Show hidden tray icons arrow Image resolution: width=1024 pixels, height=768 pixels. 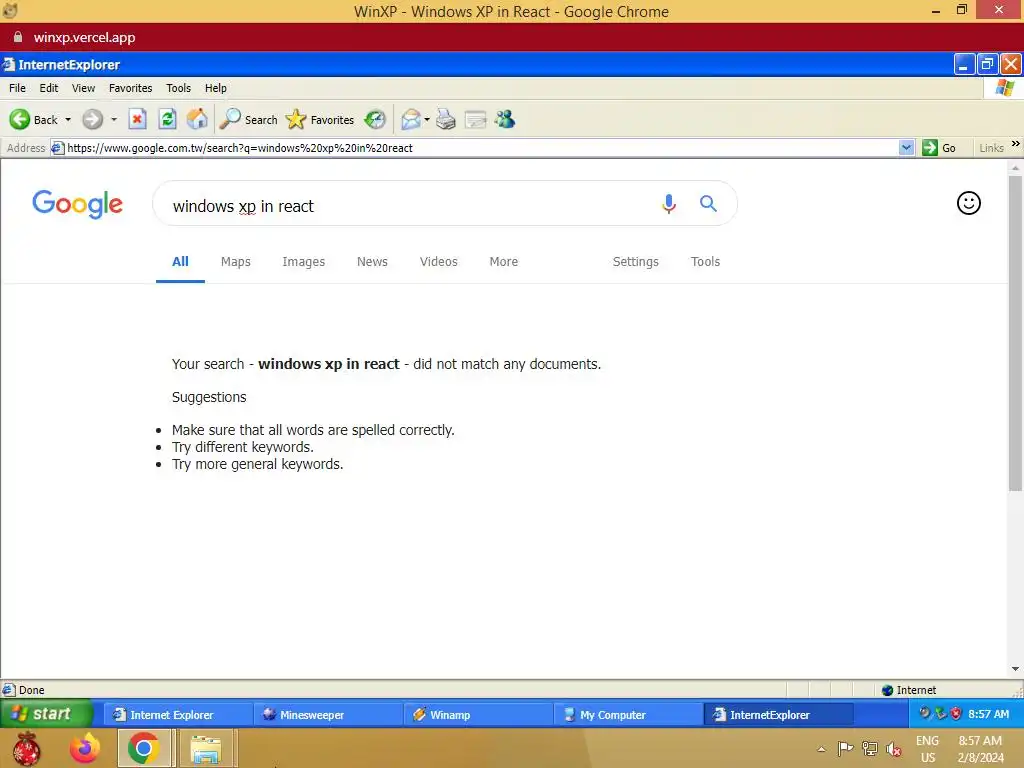pyautogui.click(x=822, y=749)
